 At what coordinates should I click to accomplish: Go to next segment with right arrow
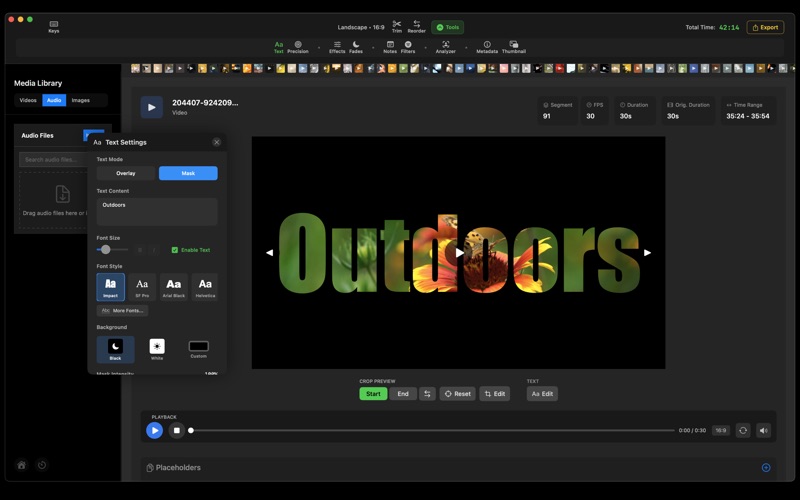[x=647, y=253]
